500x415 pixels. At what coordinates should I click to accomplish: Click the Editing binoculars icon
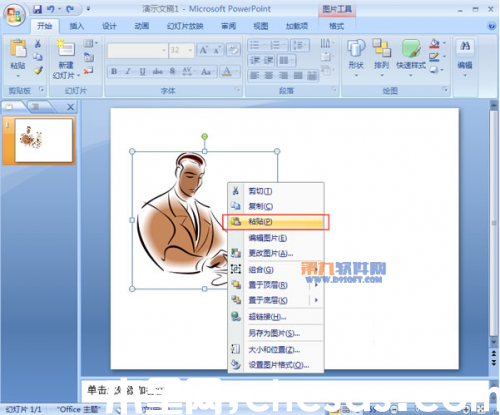[465, 46]
